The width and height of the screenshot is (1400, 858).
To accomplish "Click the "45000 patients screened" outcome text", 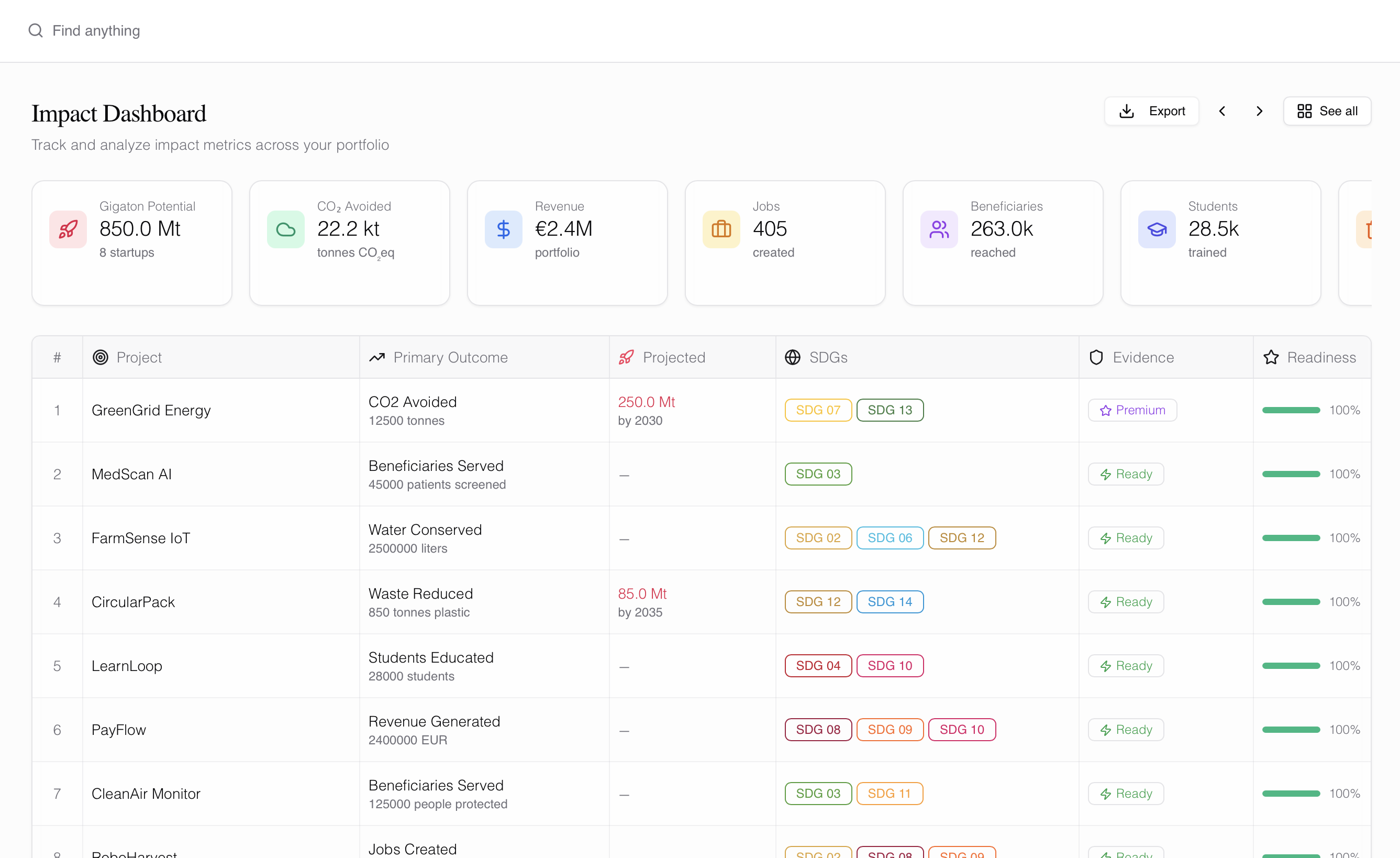I will pos(437,485).
